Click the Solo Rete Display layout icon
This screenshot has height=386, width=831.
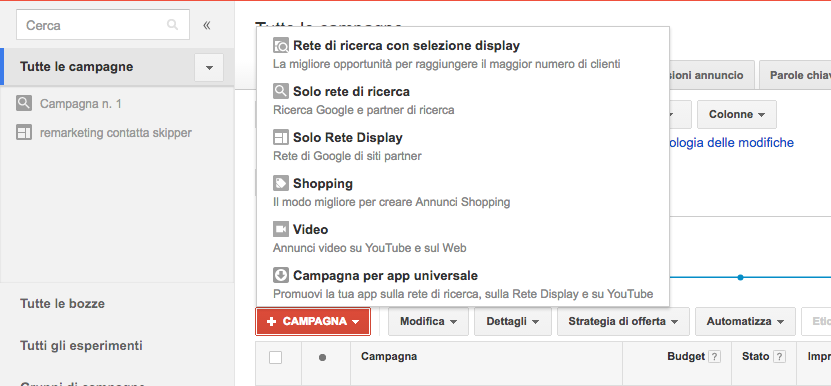coord(281,137)
